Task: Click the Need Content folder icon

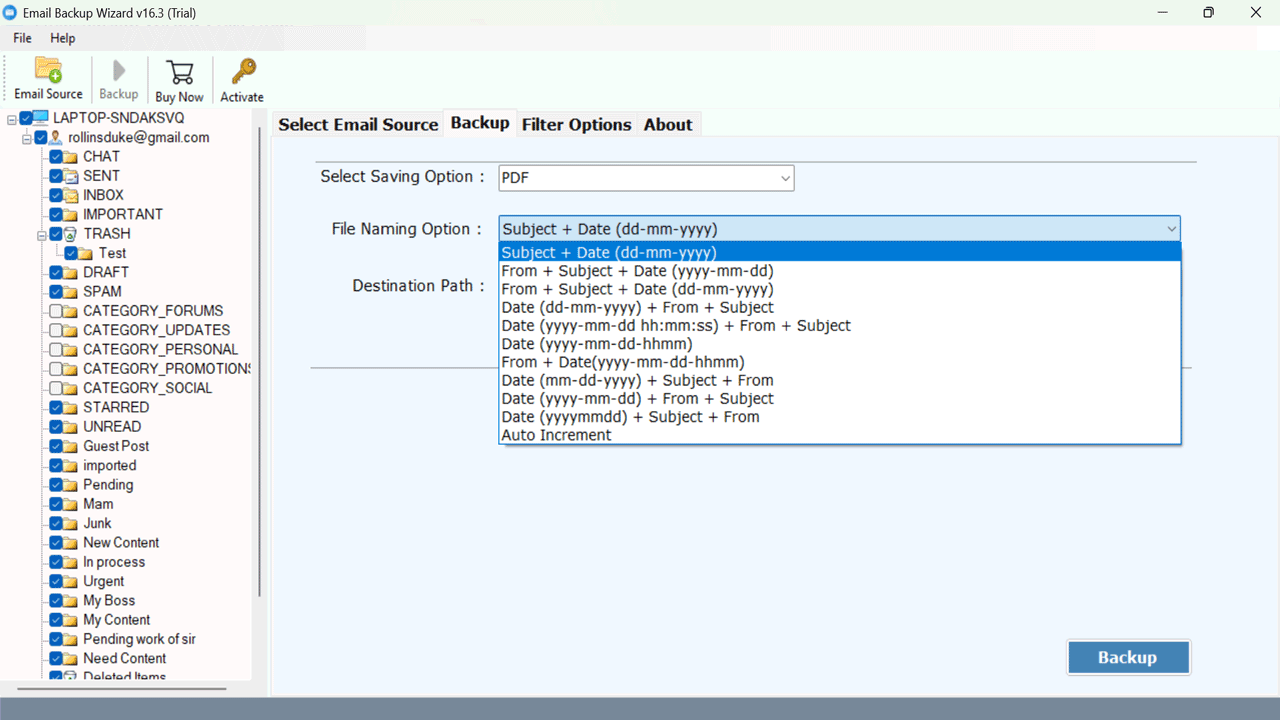Action: [x=71, y=659]
